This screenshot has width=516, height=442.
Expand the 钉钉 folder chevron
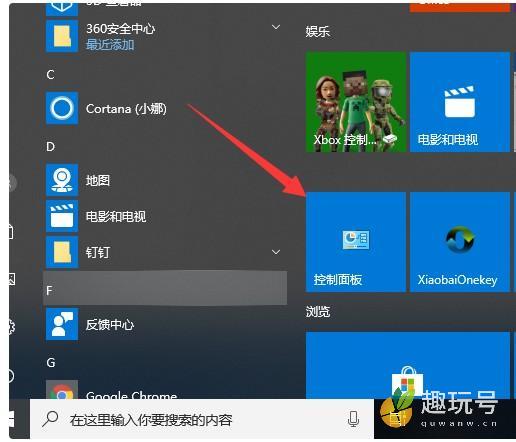[x=276, y=252]
